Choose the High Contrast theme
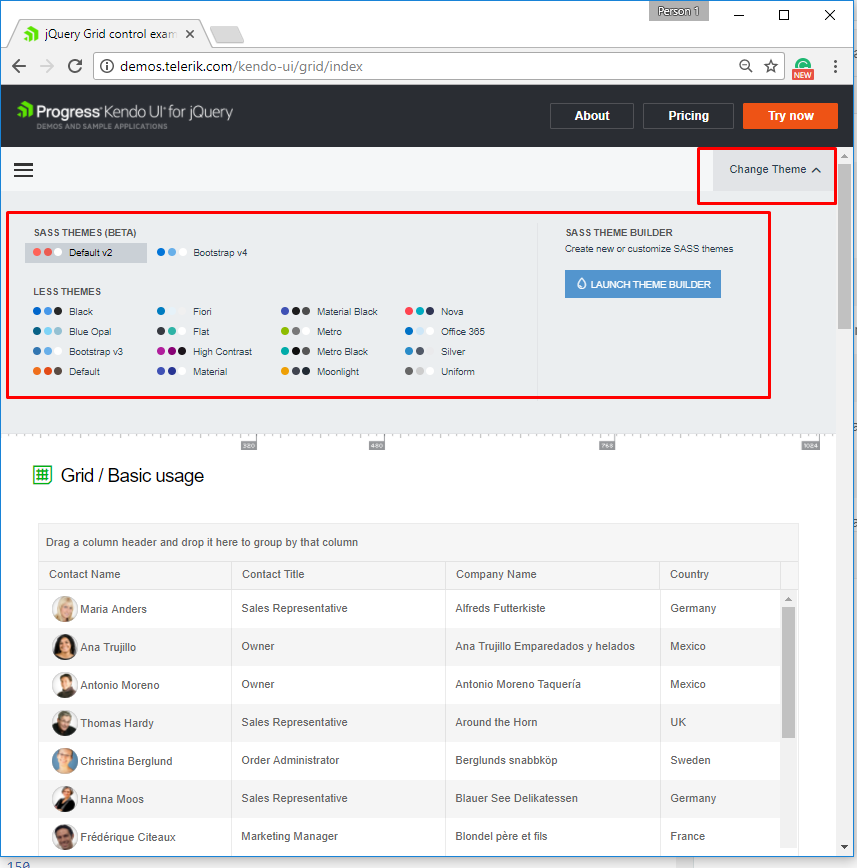 [205, 352]
